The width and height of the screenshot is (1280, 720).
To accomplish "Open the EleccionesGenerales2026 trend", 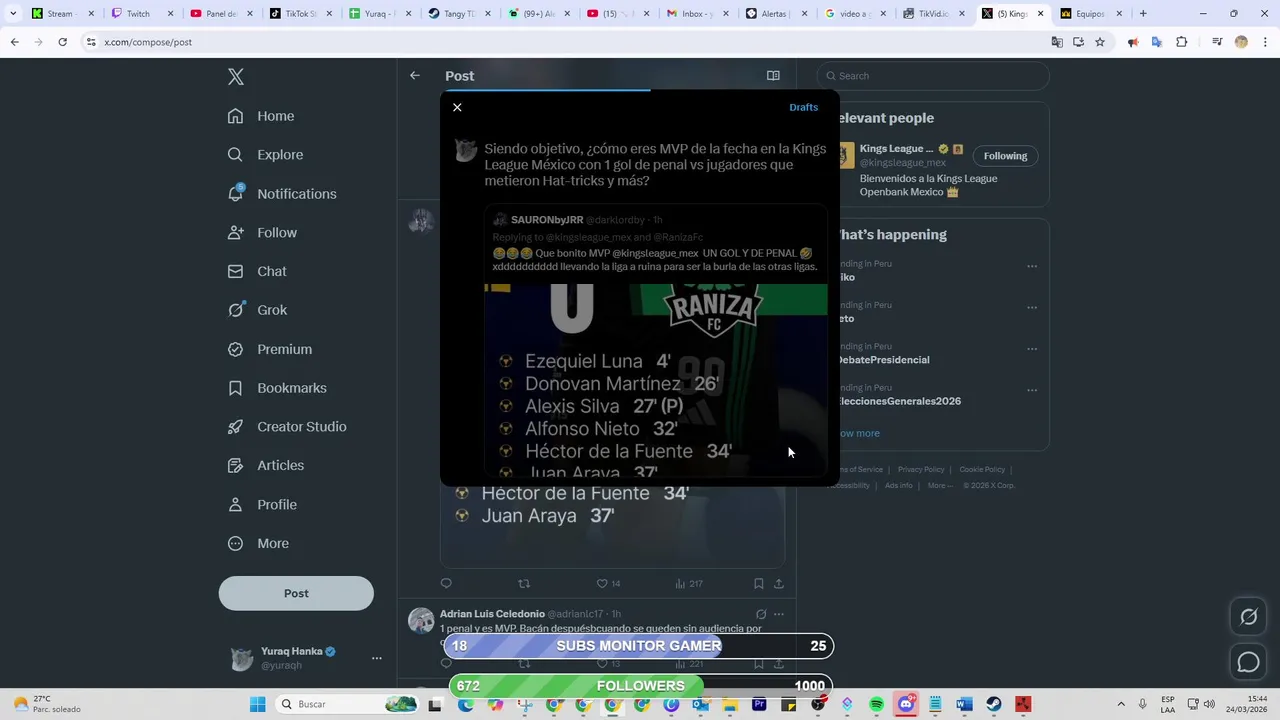I will (x=899, y=401).
